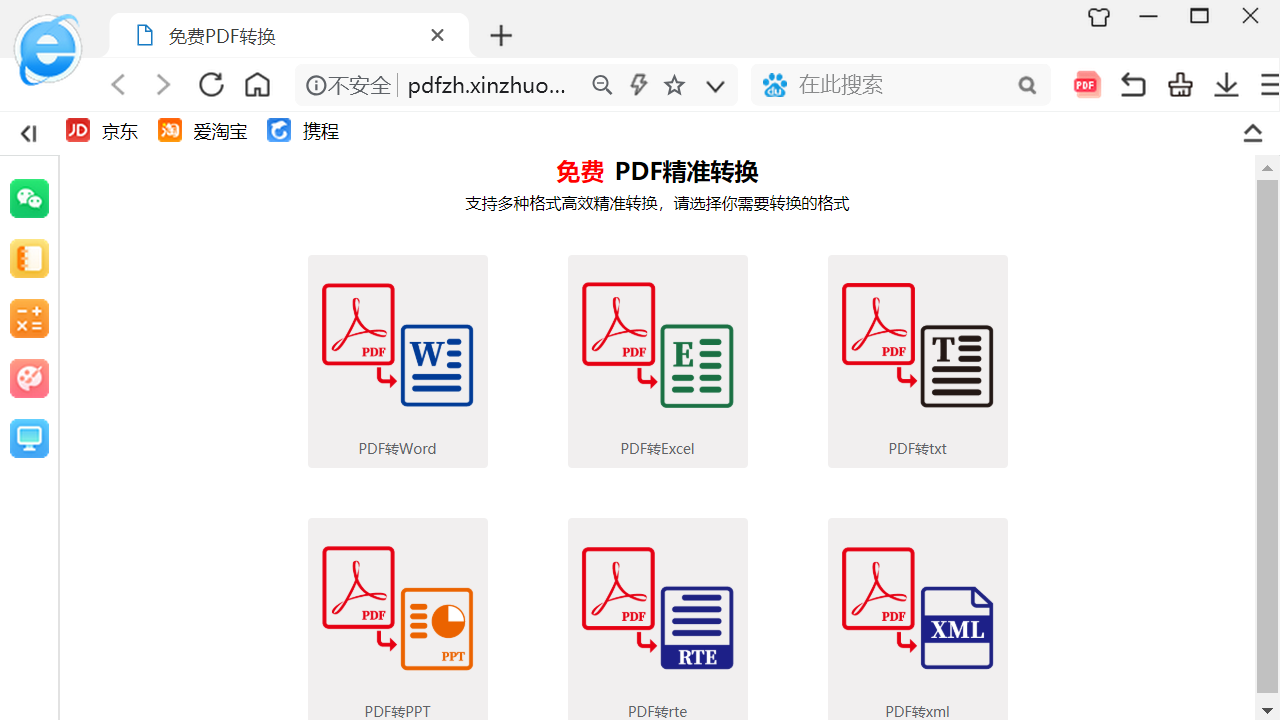This screenshot has width=1280, height=720.
Task: Collapse the sidebar with the double-arrow toggle
Action: [27, 132]
